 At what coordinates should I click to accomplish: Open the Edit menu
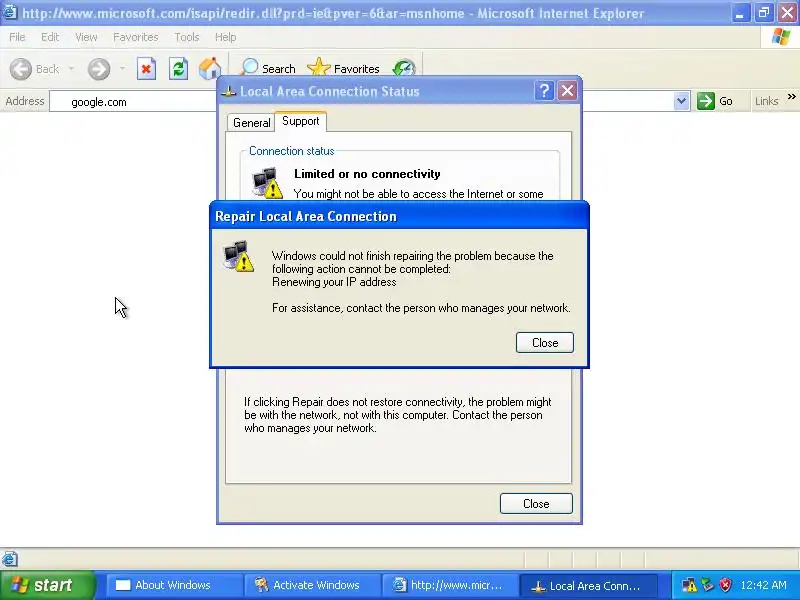50,37
